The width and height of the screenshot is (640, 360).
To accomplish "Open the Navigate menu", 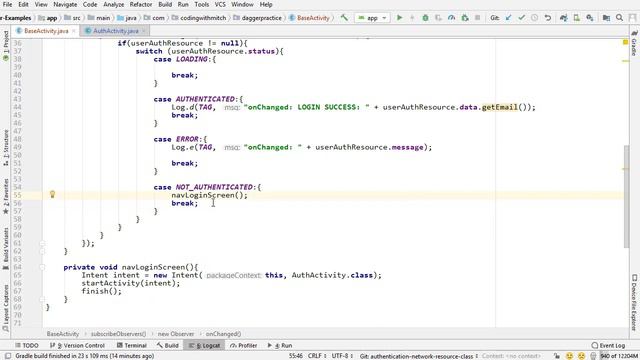I will pyautogui.click(x=65, y=4).
